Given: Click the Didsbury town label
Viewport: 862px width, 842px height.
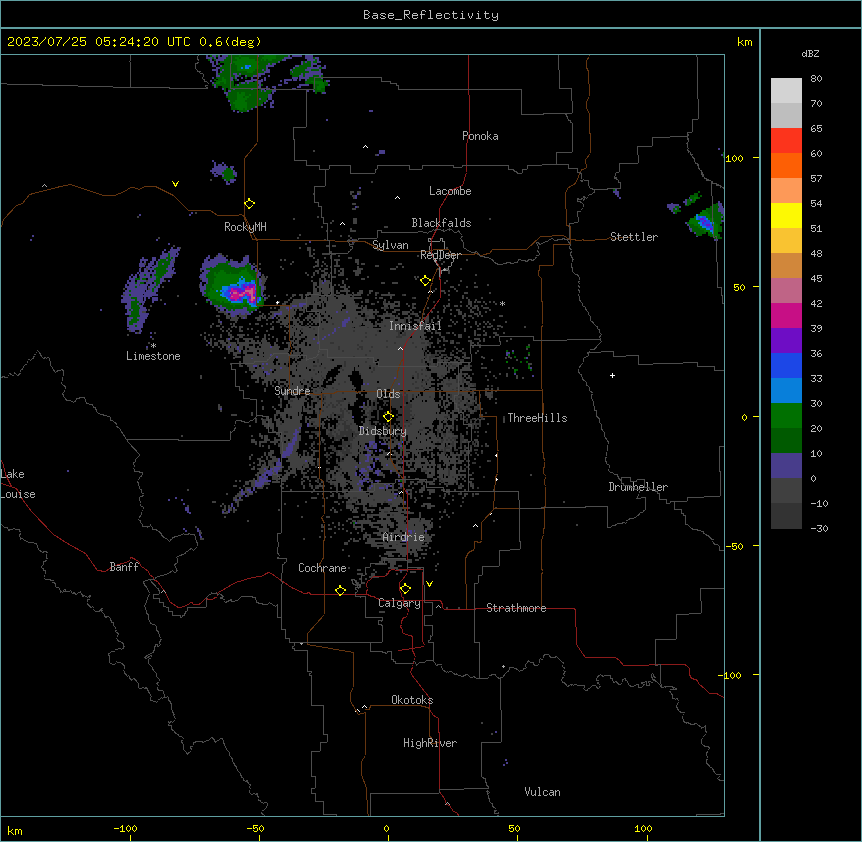Looking at the screenshot, I should tap(382, 431).
